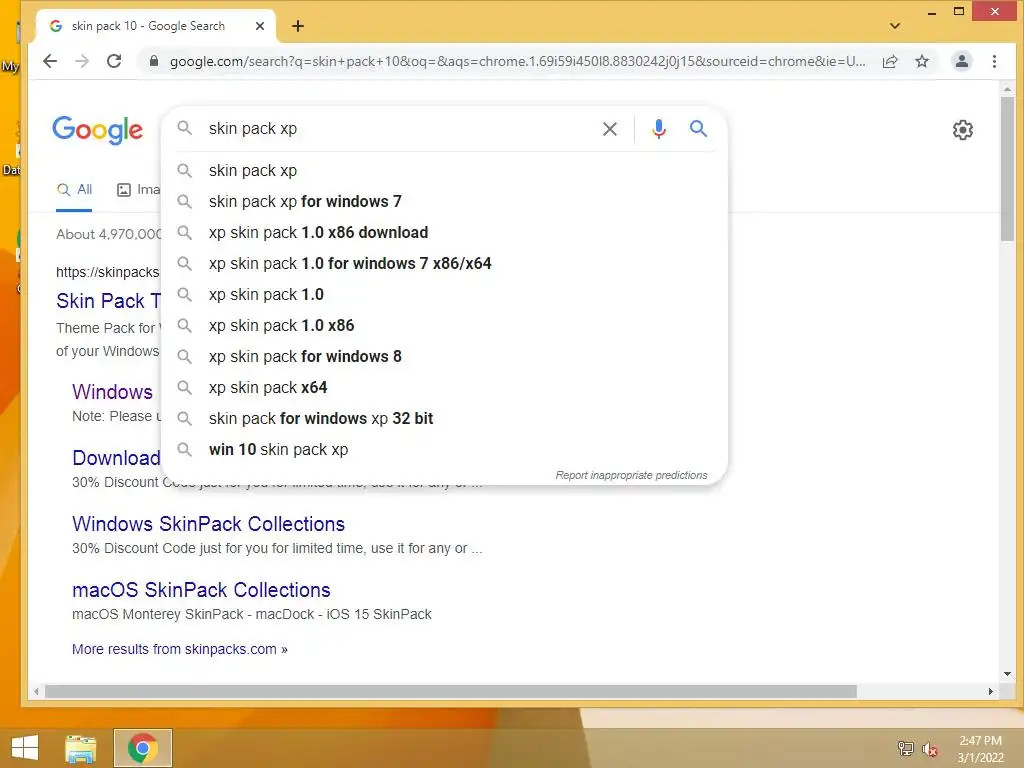Open the 'Download' sitelink
The width and height of the screenshot is (1024, 768).
116,458
